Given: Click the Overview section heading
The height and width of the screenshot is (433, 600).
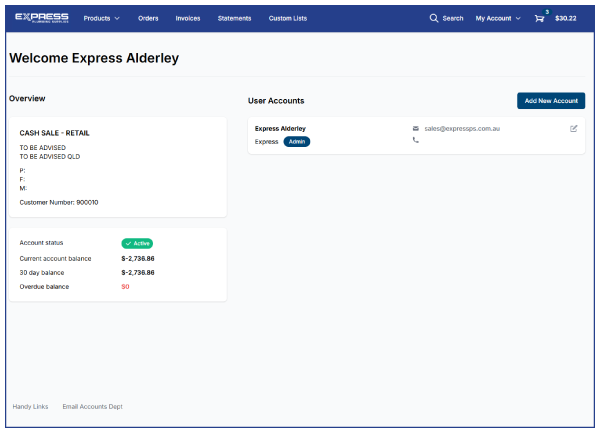Looking at the screenshot, I should pyautogui.click(x=27, y=98).
